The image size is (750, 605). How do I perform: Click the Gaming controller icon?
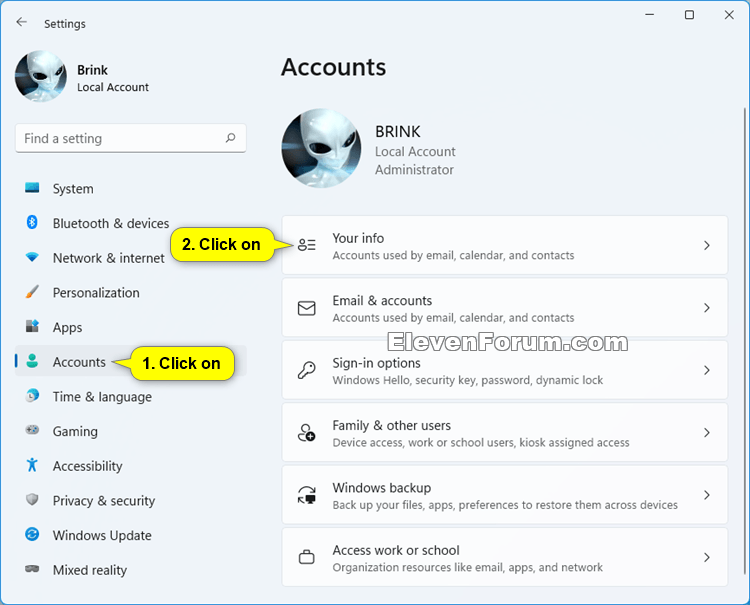(32, 430)
